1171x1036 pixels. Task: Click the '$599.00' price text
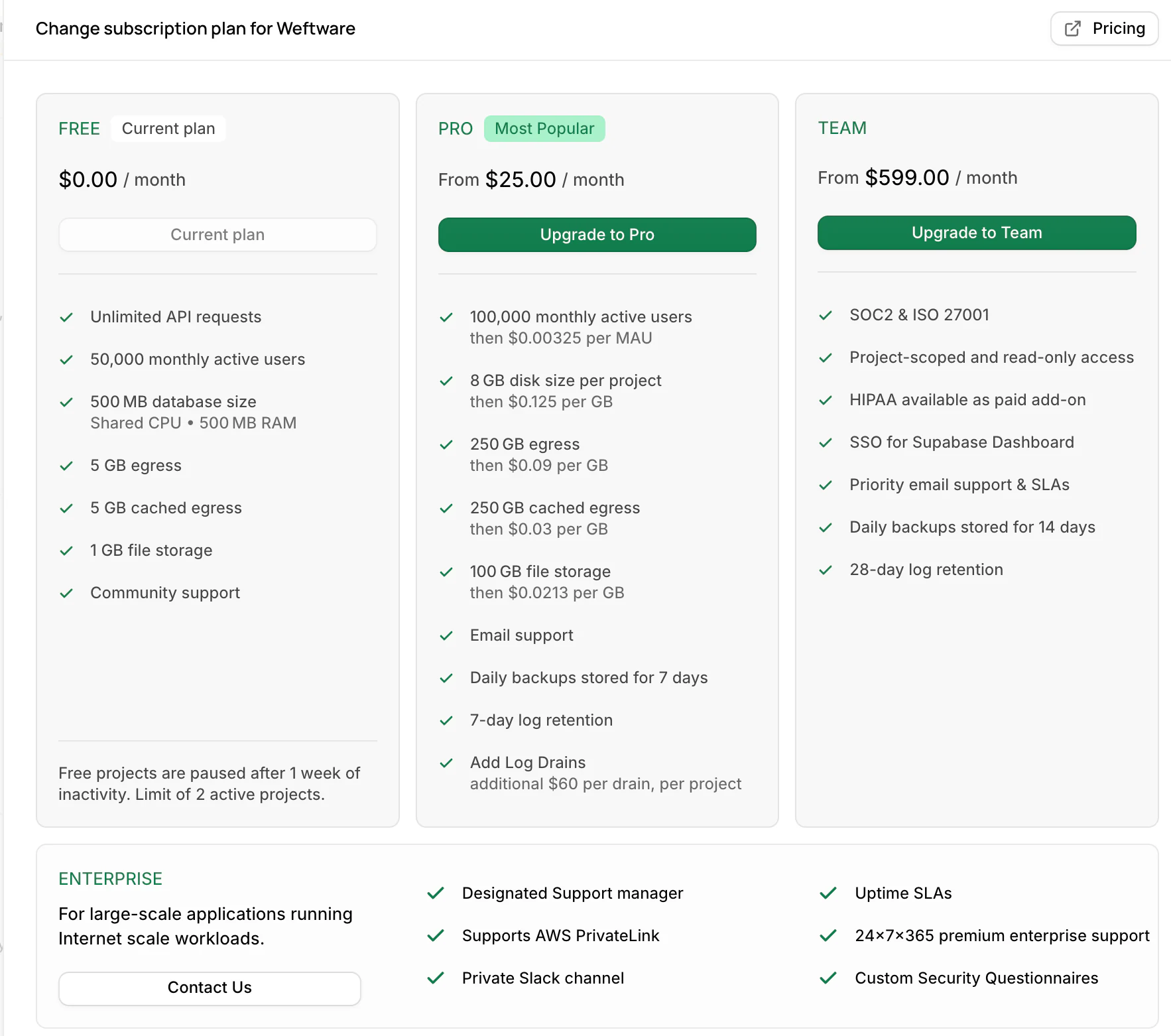[907, 178]
